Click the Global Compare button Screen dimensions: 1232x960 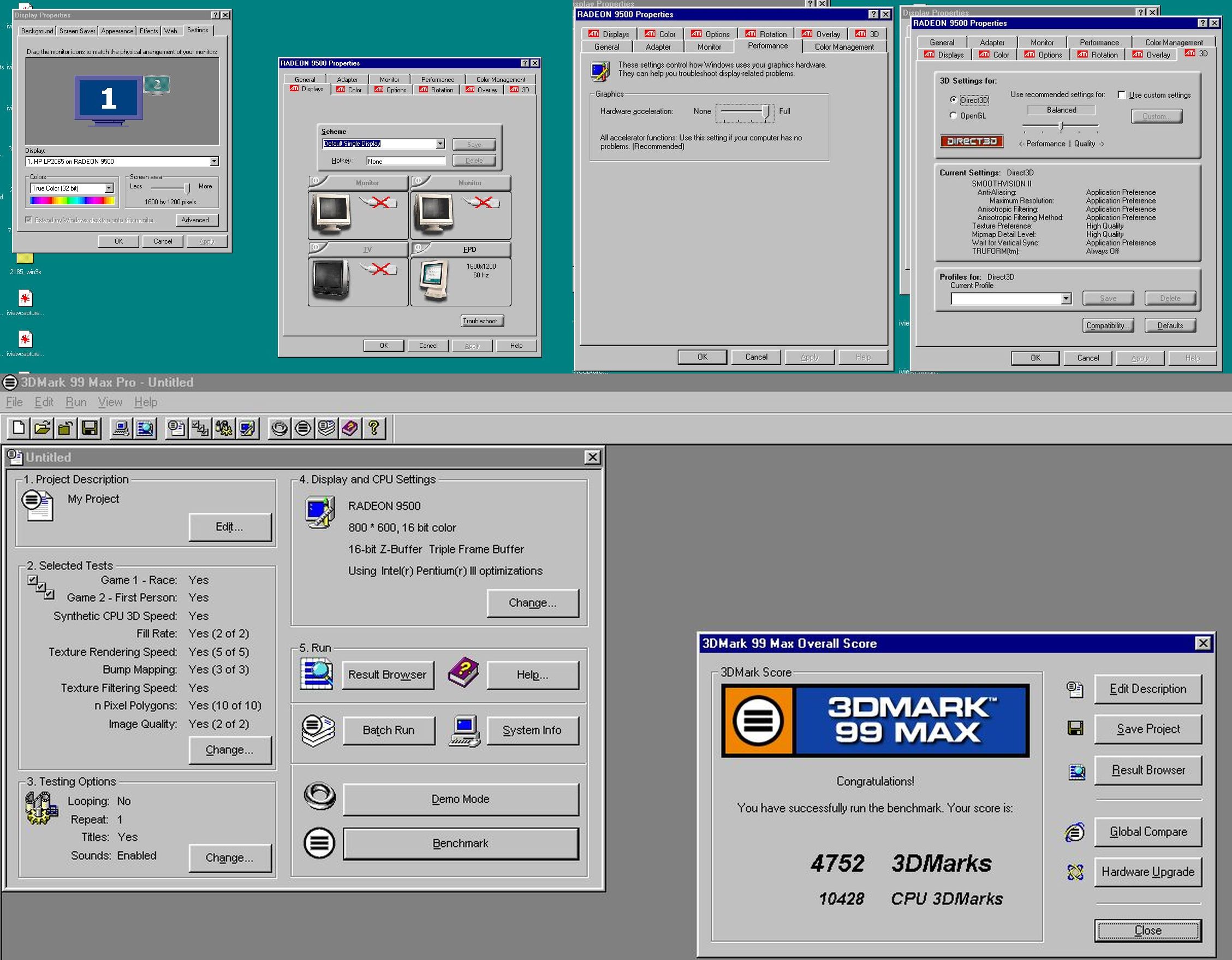click(x=1148, y=832)
